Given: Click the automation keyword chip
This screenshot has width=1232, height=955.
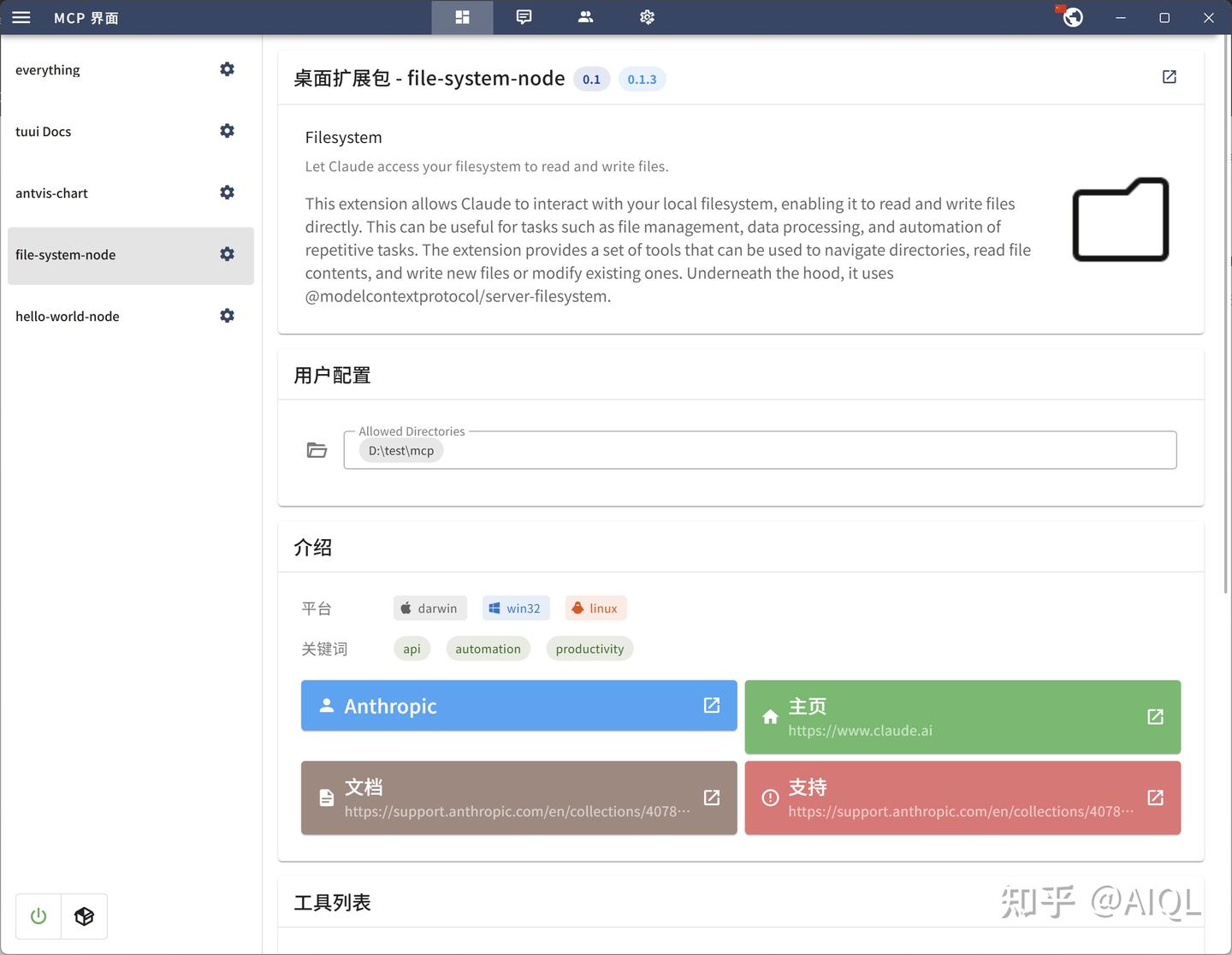Looking at the screenshot, I should click(488, 649).
